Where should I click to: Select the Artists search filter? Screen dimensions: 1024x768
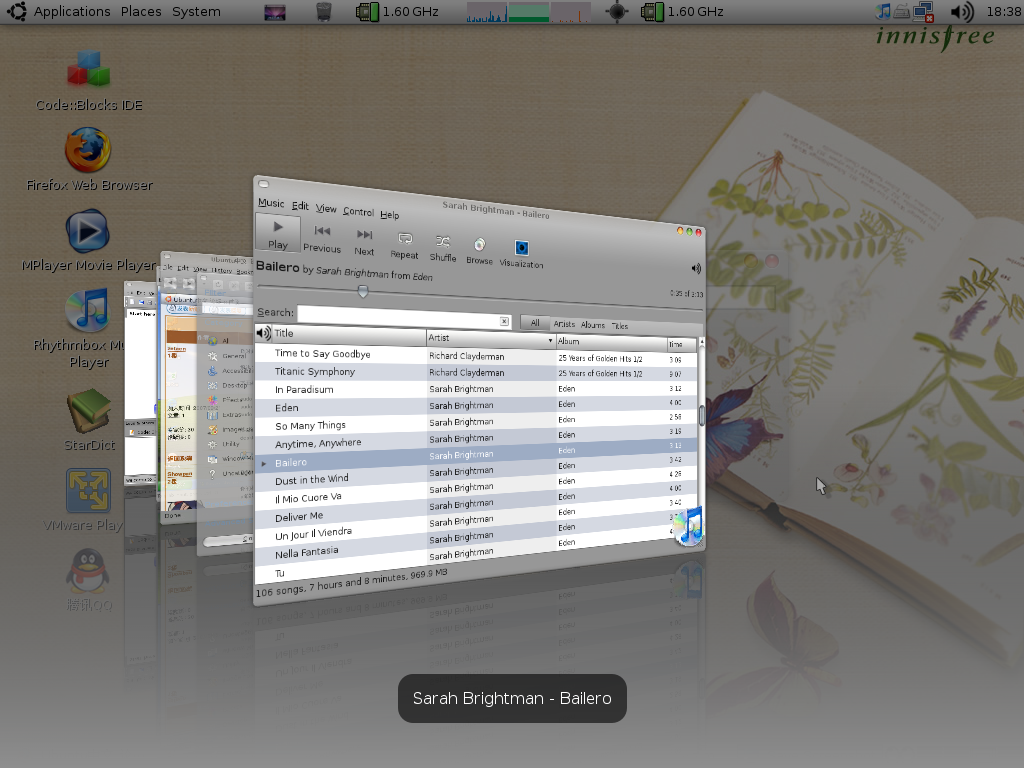pyautogui.click(x=564, y=324)
